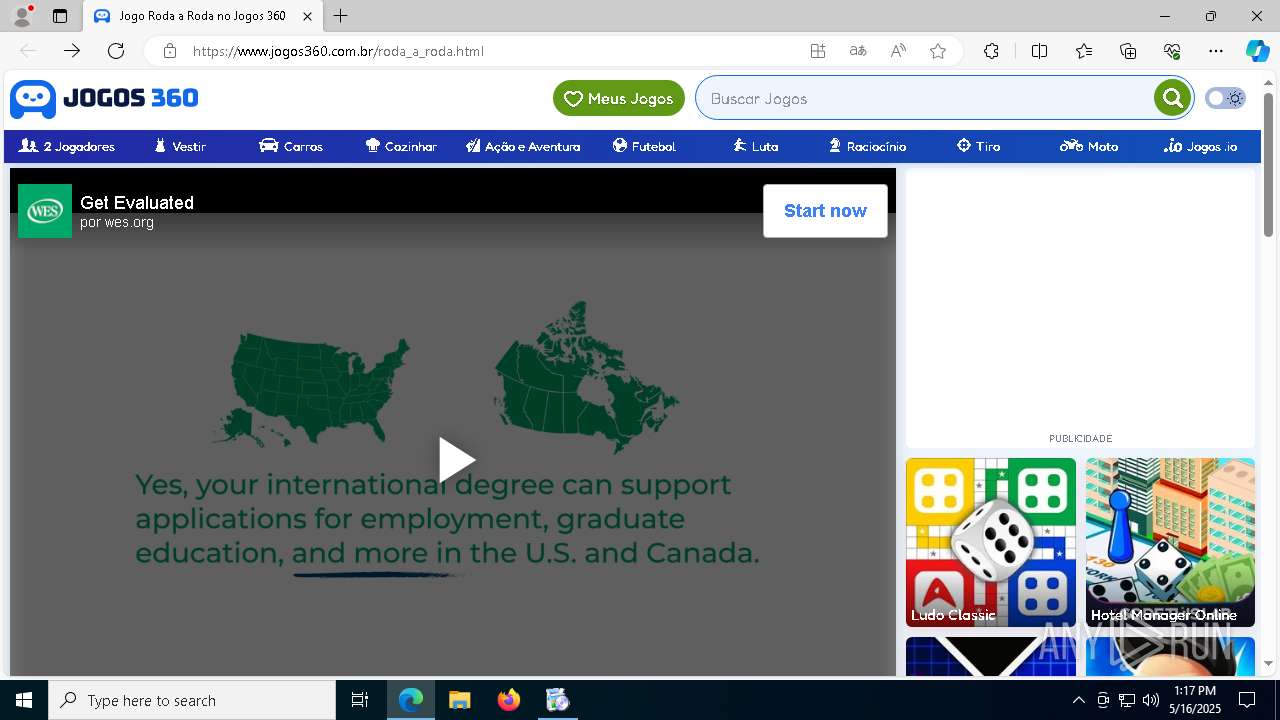1280x720 pixels.
Task: Open the Carros category
Action: coord(291,146)
